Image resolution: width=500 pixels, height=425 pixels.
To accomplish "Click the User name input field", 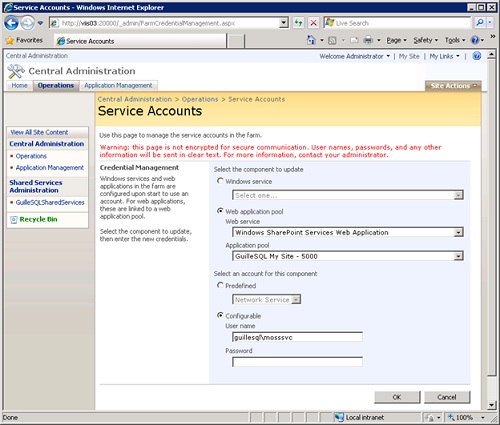I will (x=297, y=337).
